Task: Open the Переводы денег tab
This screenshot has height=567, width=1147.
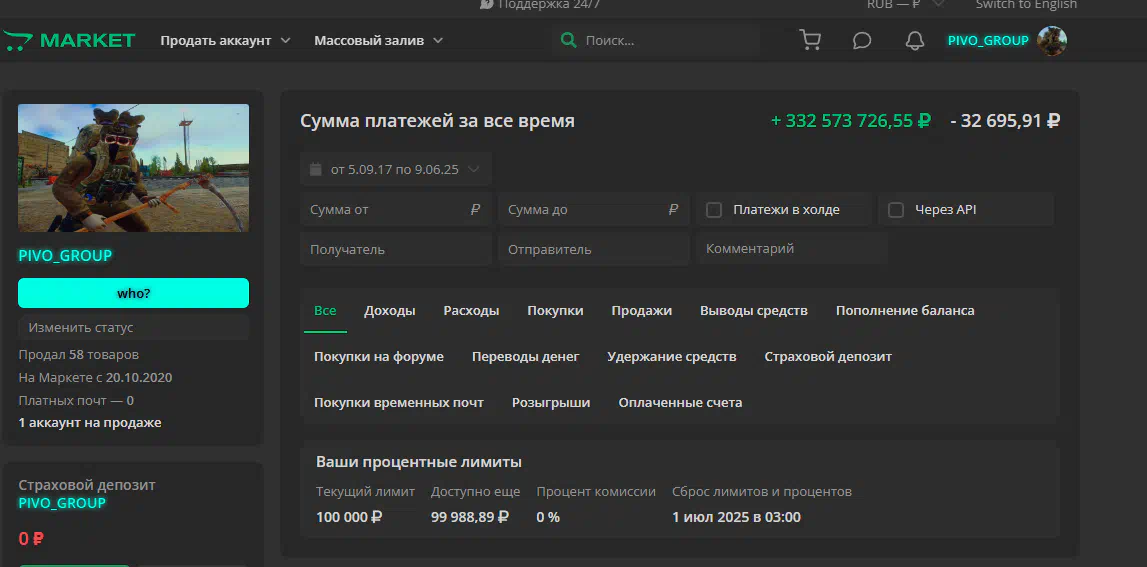Action: 525,357
